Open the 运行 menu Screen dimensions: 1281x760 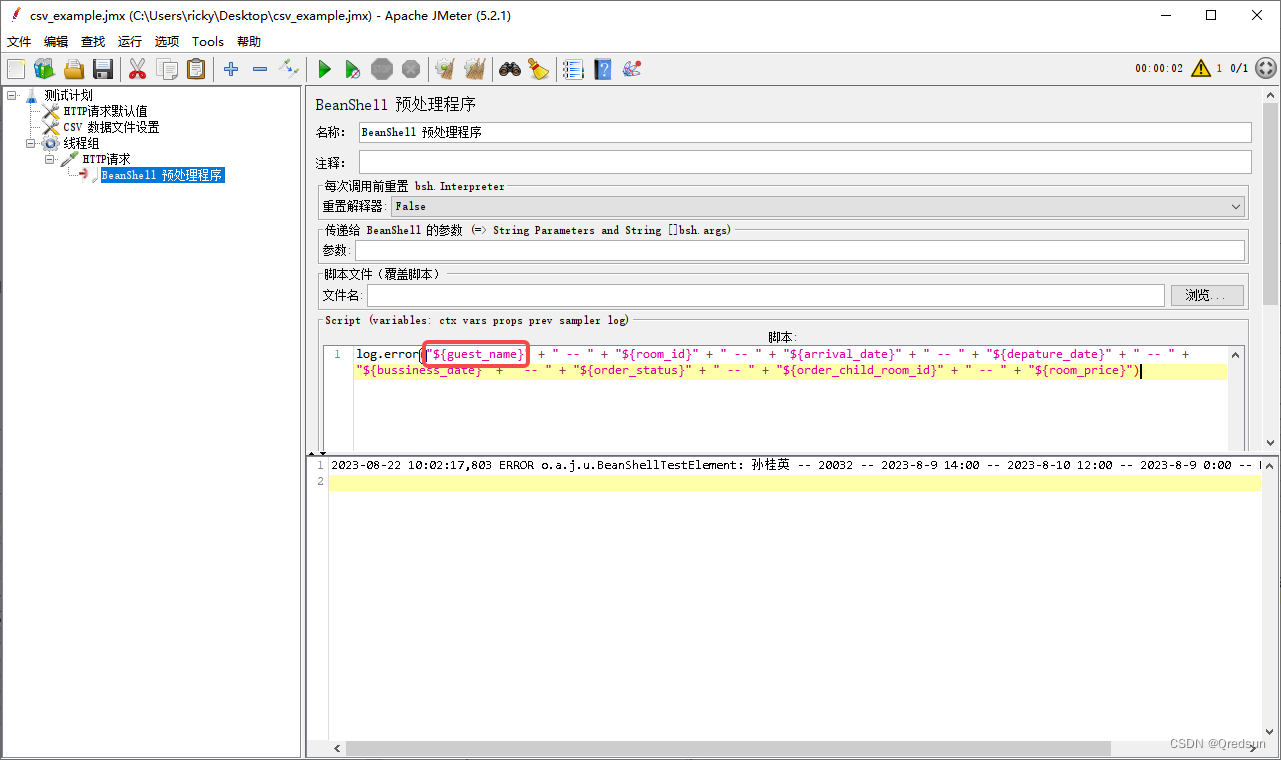(130, 41)
